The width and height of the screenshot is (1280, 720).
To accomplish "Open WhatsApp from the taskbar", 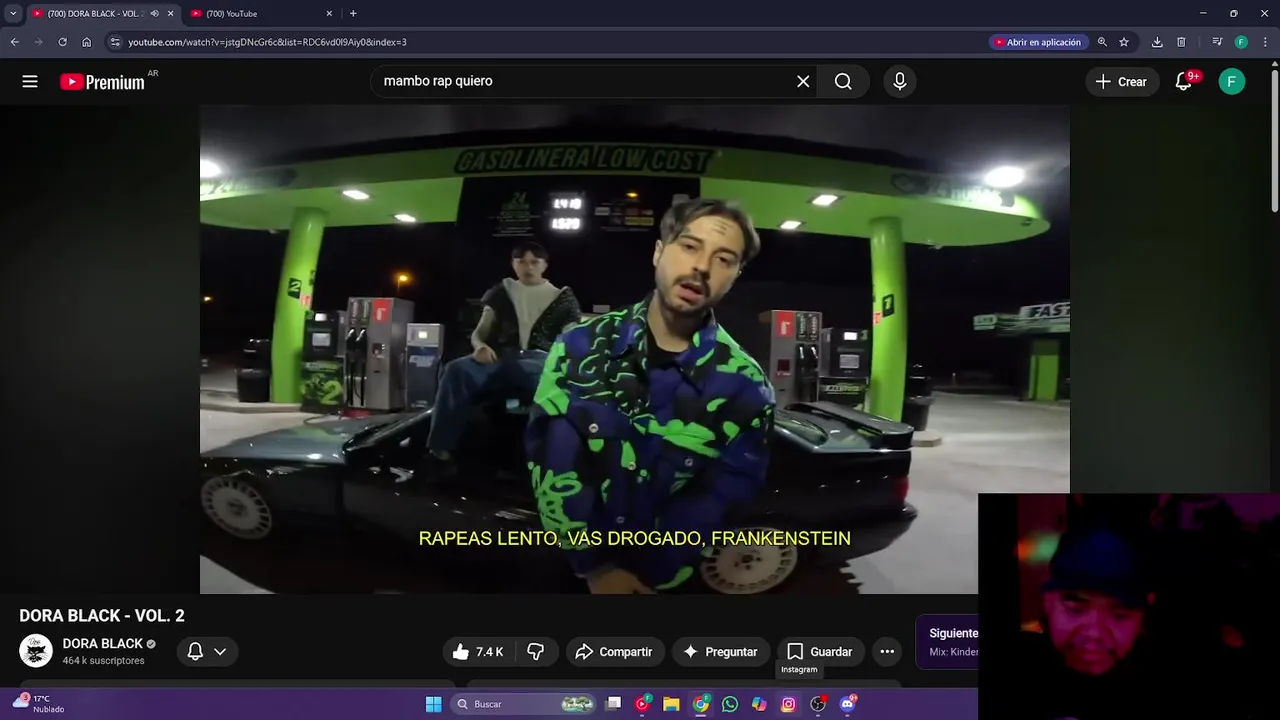I will [730, 704].
